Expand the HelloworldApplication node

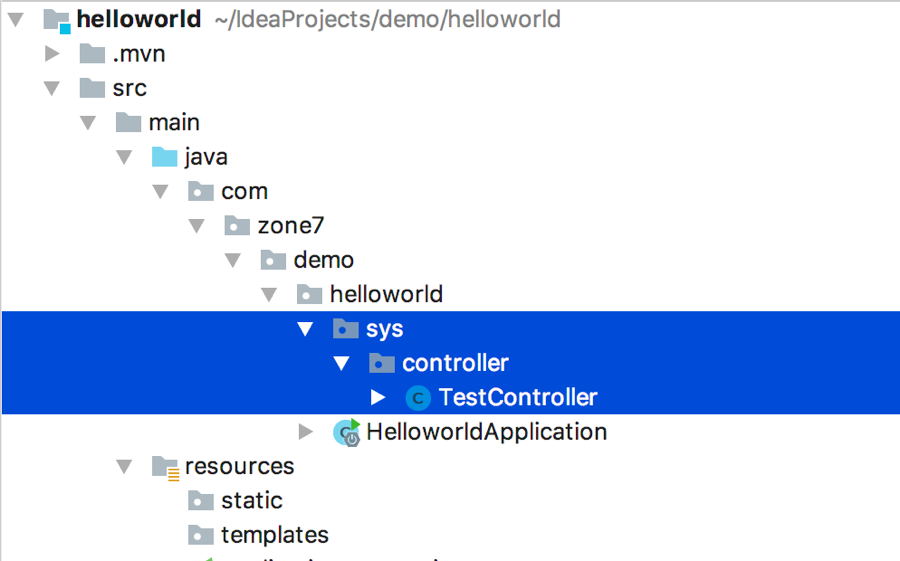tap(306, 432)
